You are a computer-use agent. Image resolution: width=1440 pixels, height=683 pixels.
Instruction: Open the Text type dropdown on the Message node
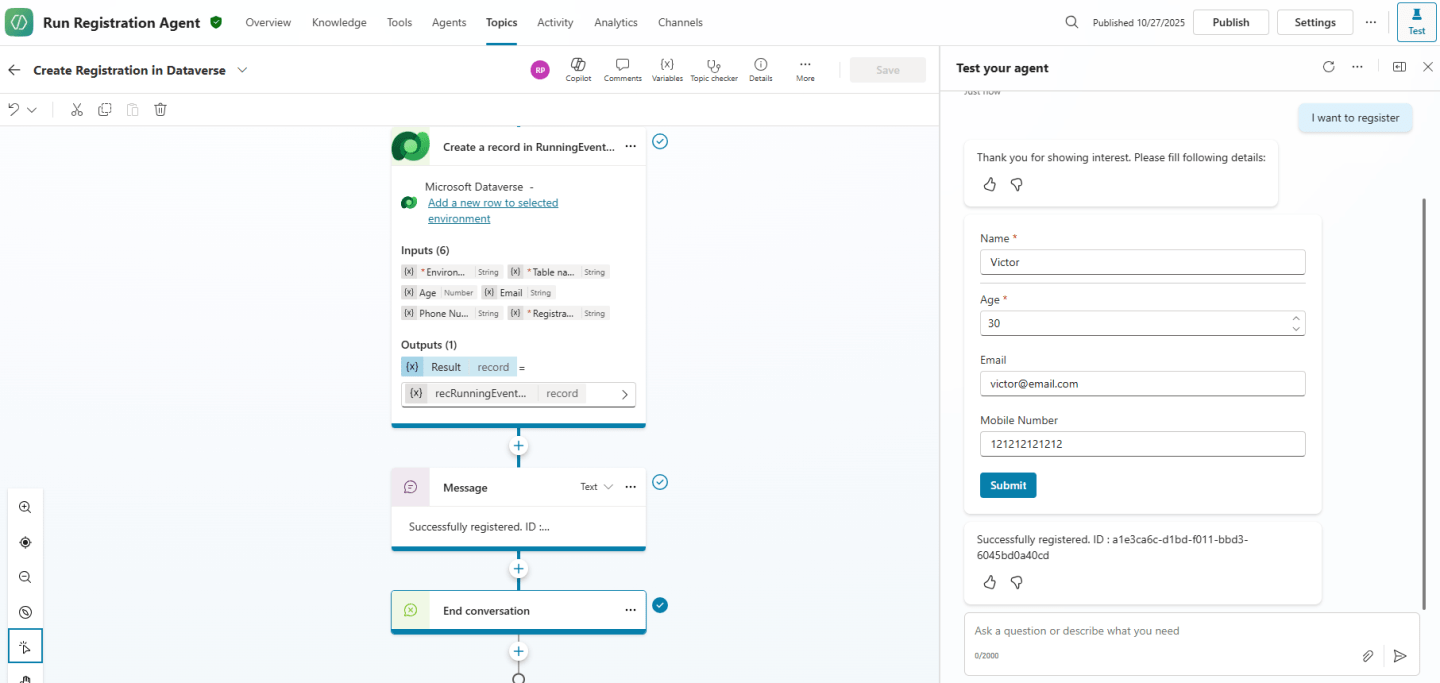[597, 487]
